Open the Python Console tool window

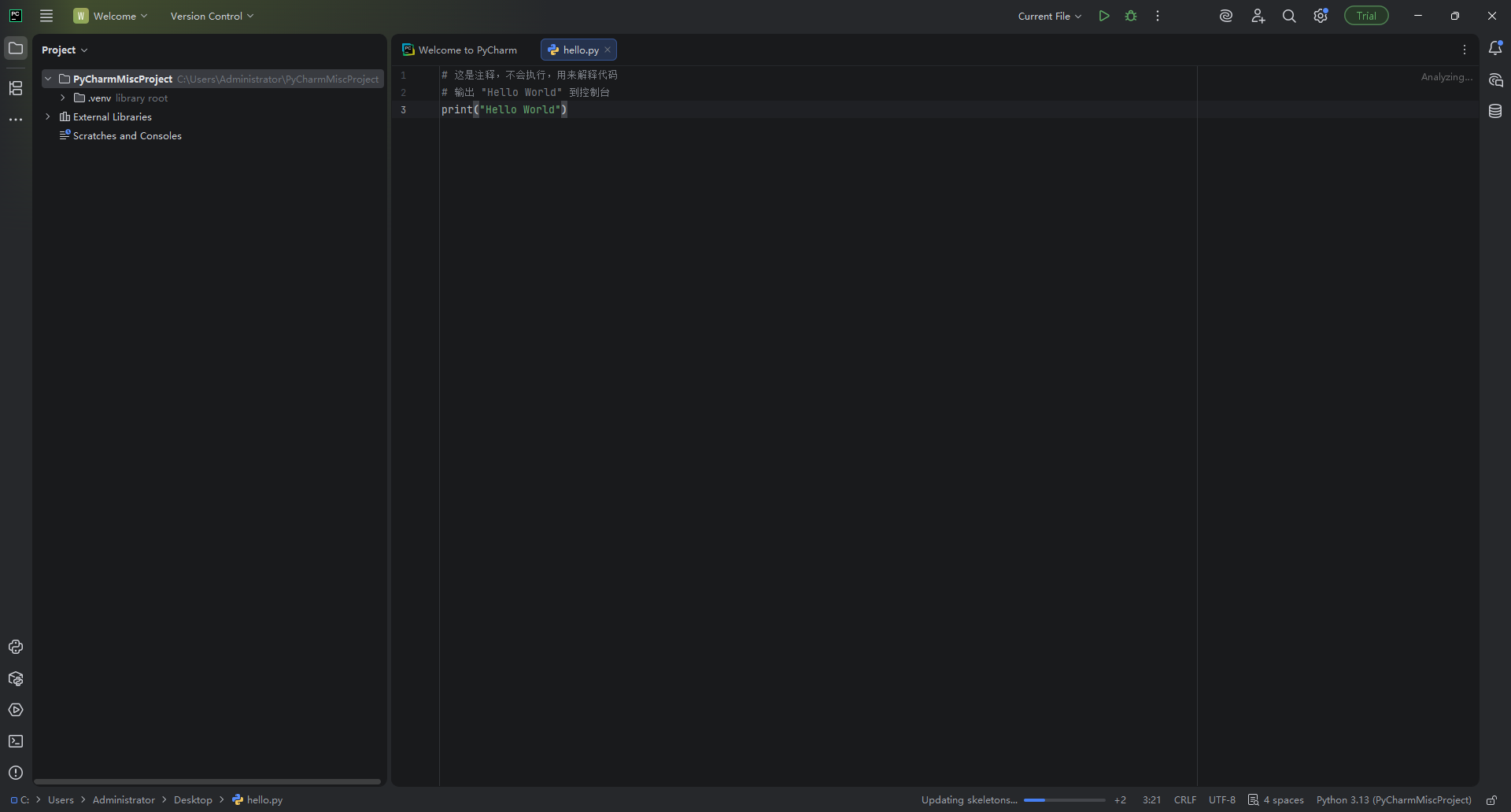[16, 647]
